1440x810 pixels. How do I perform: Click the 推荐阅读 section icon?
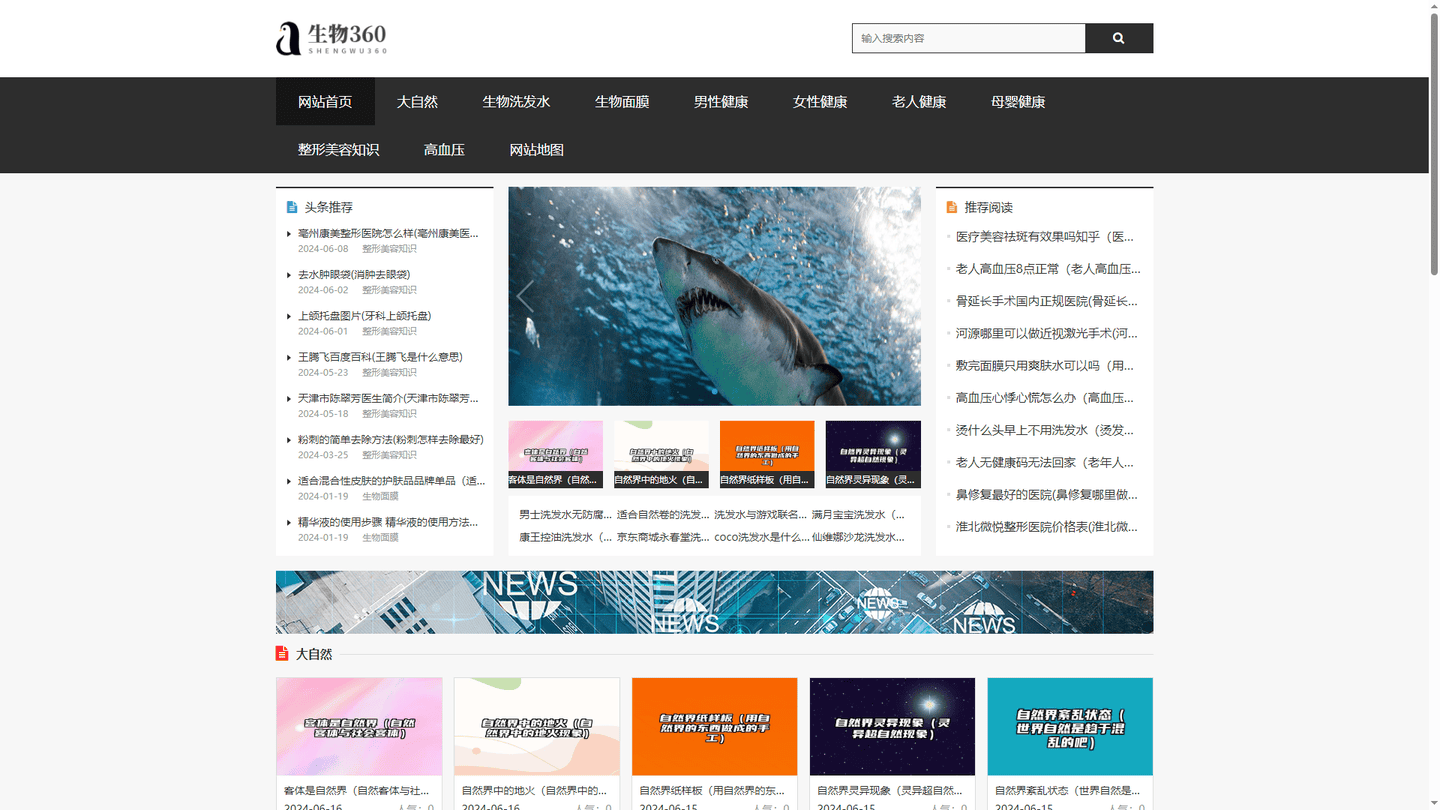(x=952, y=207)
